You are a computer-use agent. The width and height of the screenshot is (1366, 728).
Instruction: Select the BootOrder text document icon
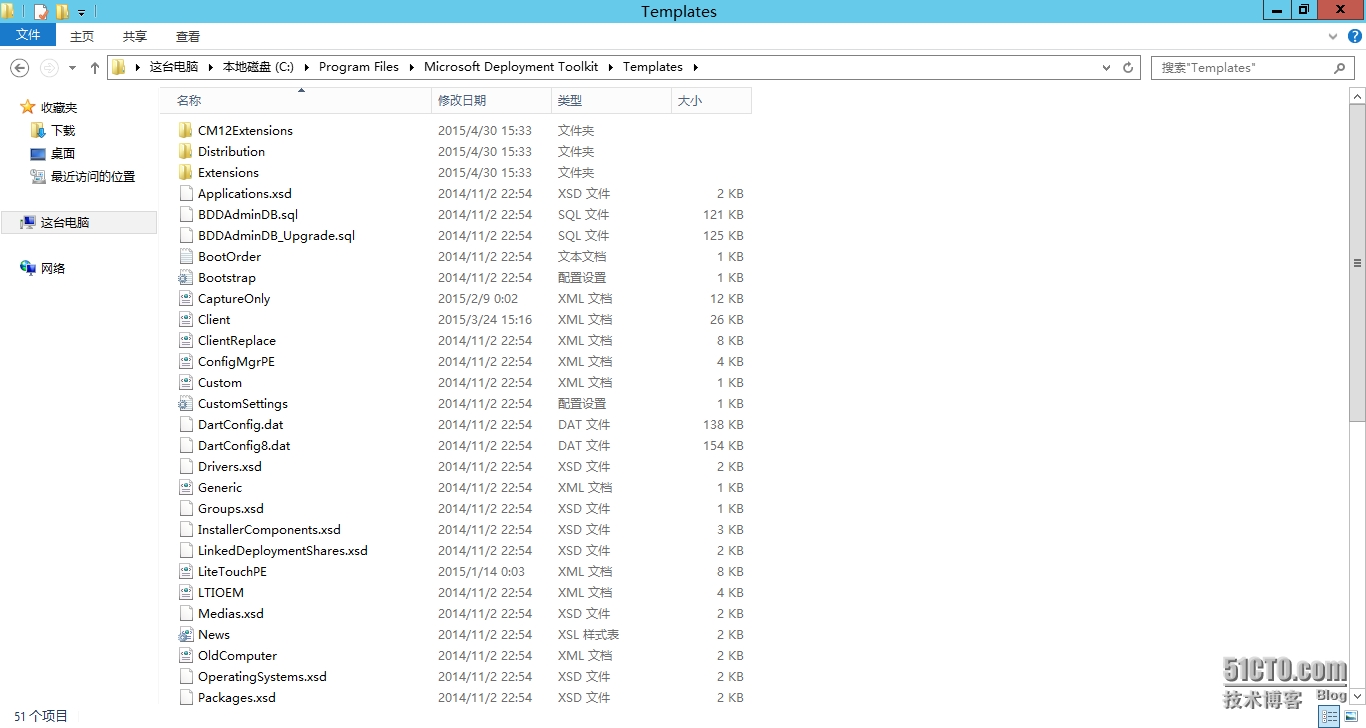click(185, 256)
